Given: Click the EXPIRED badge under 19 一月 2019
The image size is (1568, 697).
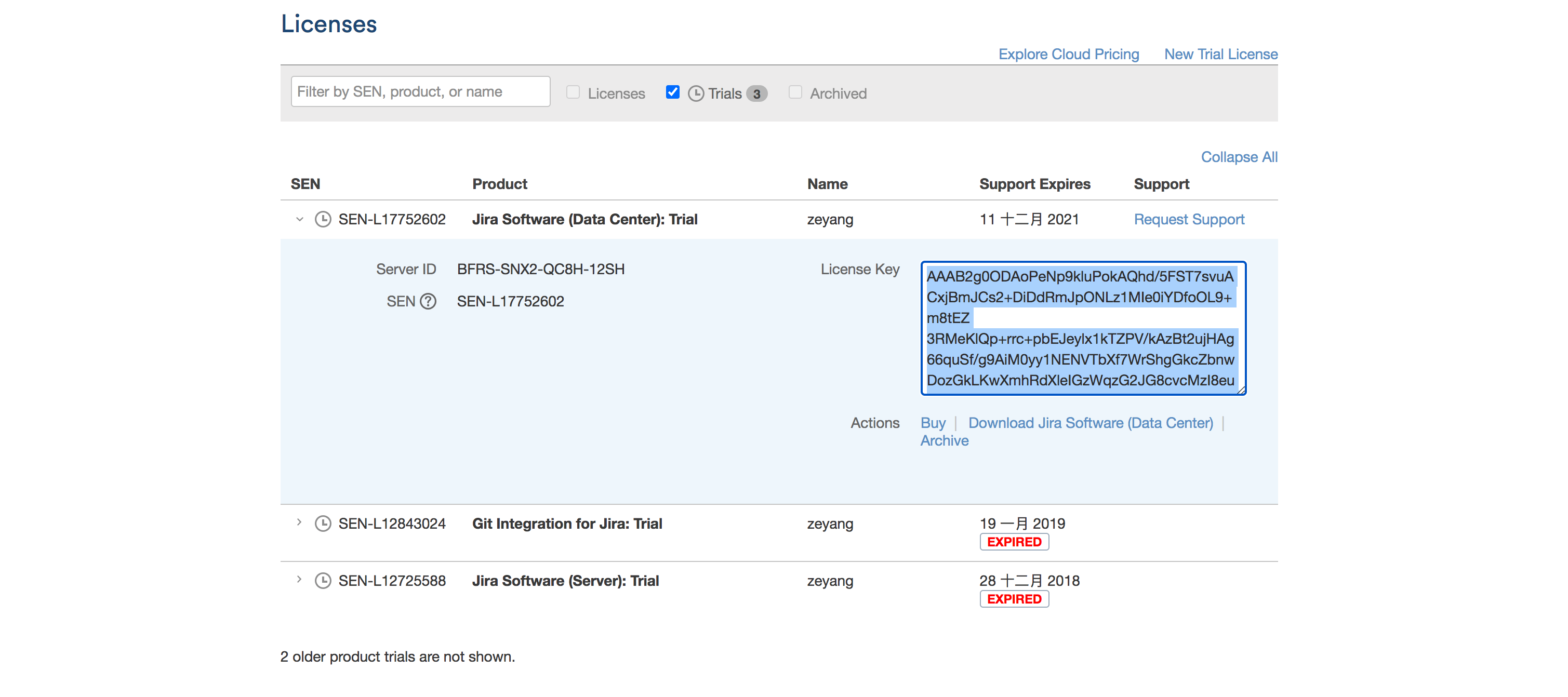Looking at the screenshot, I should 1014,542.
